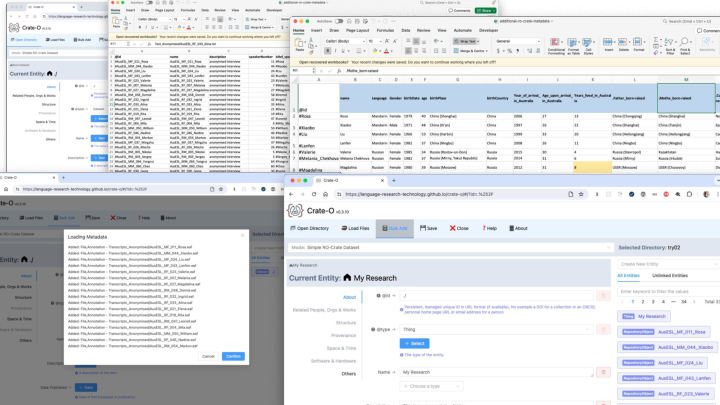720x405 pixels.
Task: Click the address bar in bottom-right browser
Action: (455, 194)
